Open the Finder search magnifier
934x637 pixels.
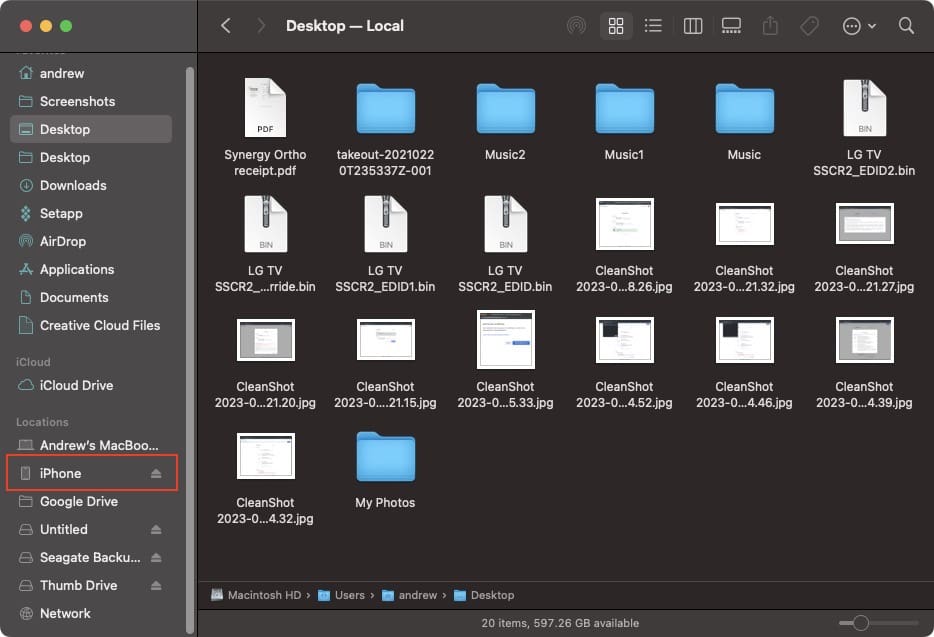click(x=906, y=26)
